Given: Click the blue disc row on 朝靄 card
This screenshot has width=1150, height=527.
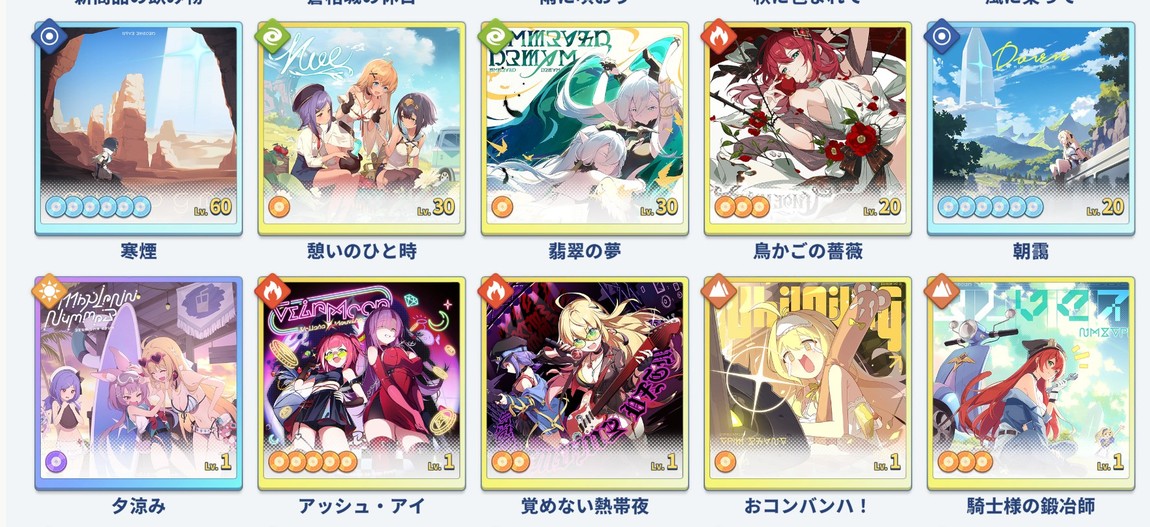Looking at the screenshot, I should tap(990, 207).
